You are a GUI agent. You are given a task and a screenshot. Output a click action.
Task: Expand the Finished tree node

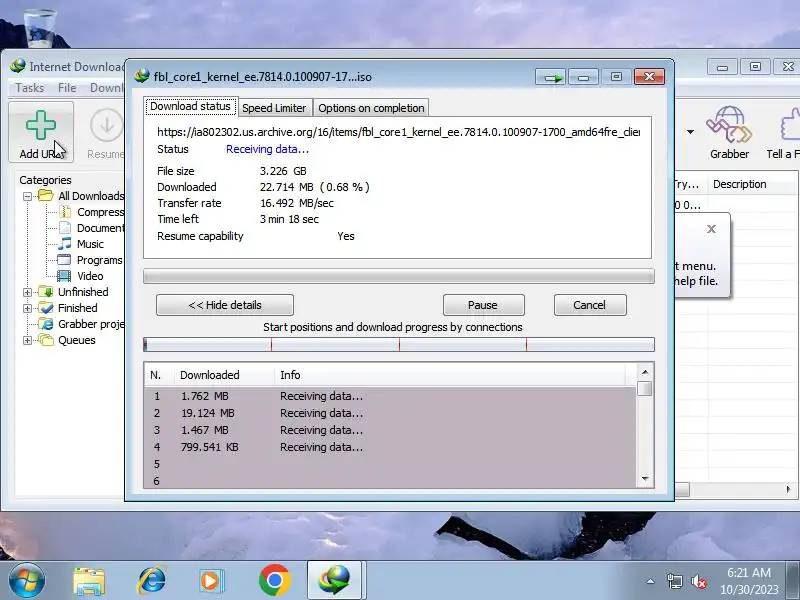28,308
